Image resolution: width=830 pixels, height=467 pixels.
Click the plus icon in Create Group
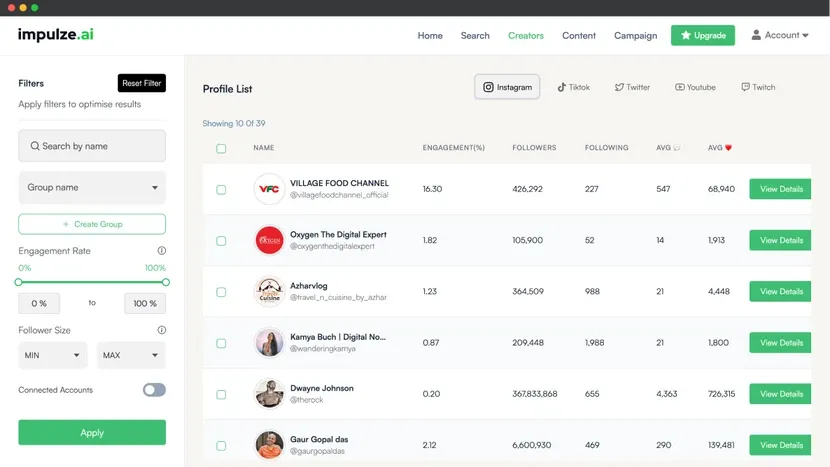coord(66,224)
